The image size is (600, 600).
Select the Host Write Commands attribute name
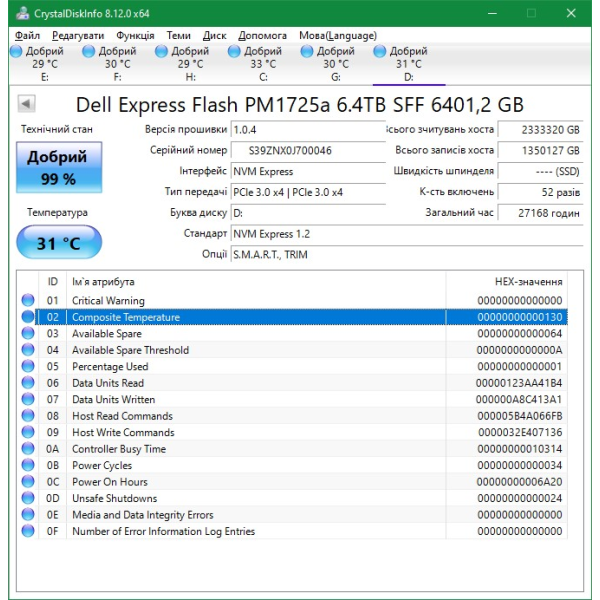pyautogui.click(x=123, y=432)
